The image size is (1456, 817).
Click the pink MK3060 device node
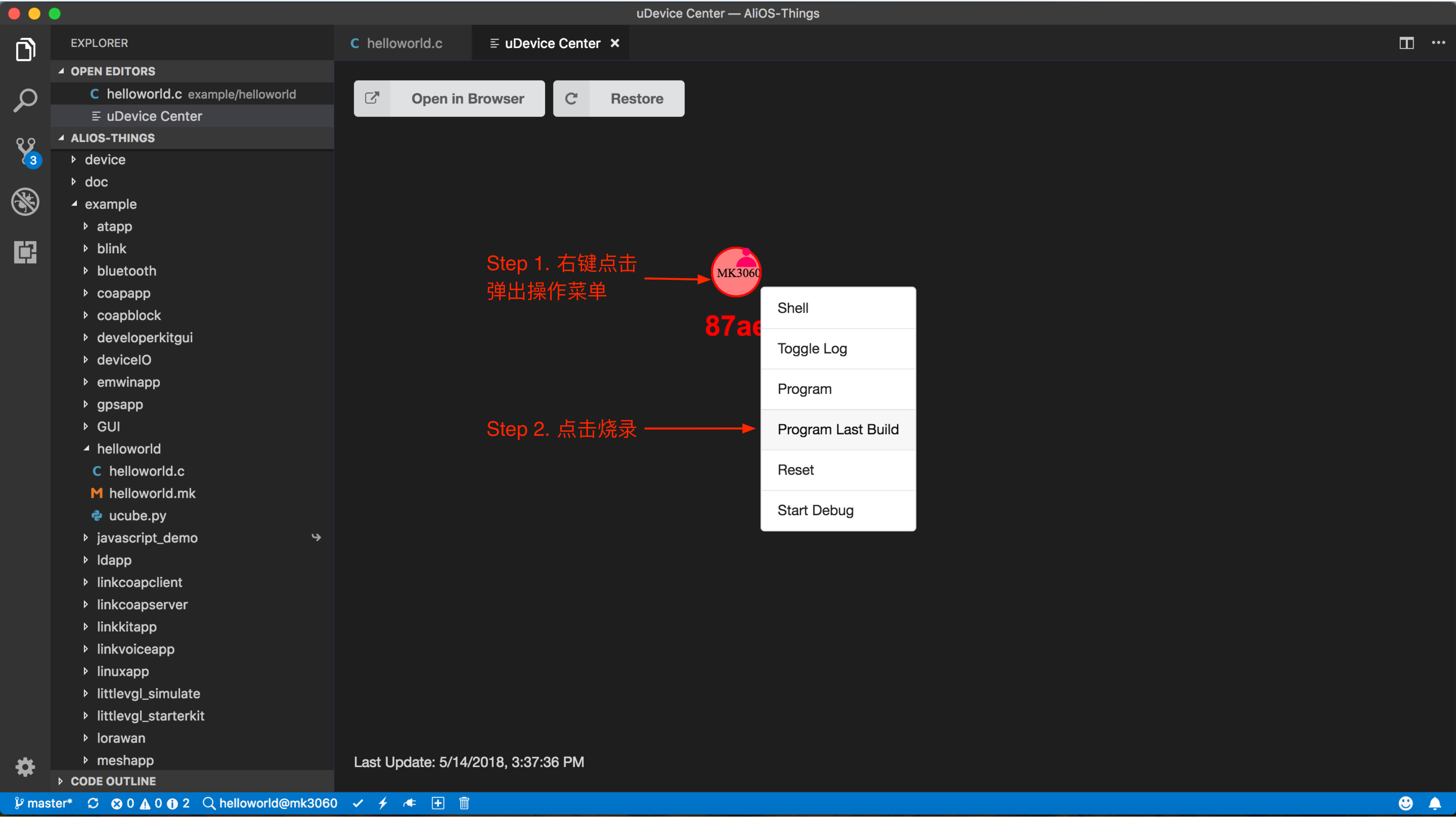tap(735, 271)
